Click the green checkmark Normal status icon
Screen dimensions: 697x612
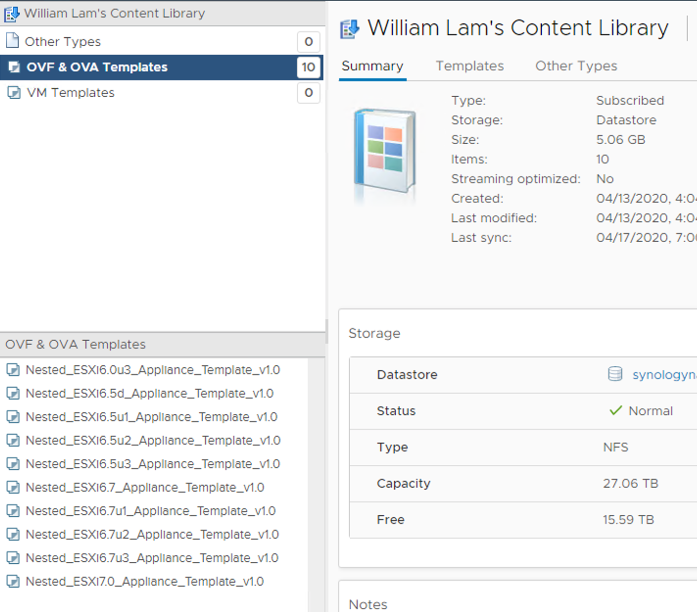(615, 410)
